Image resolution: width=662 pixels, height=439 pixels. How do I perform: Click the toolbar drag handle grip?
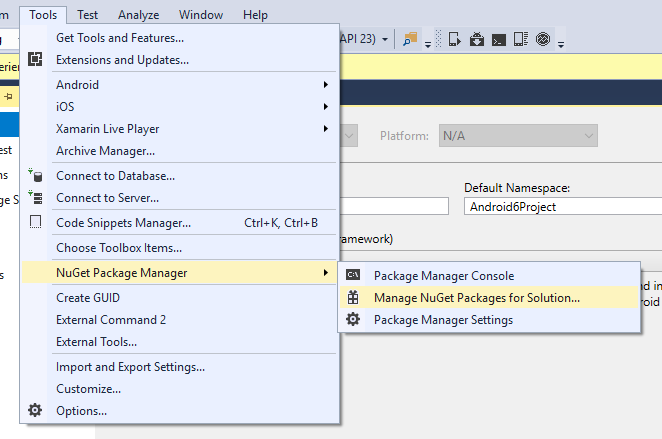[439, 39]
